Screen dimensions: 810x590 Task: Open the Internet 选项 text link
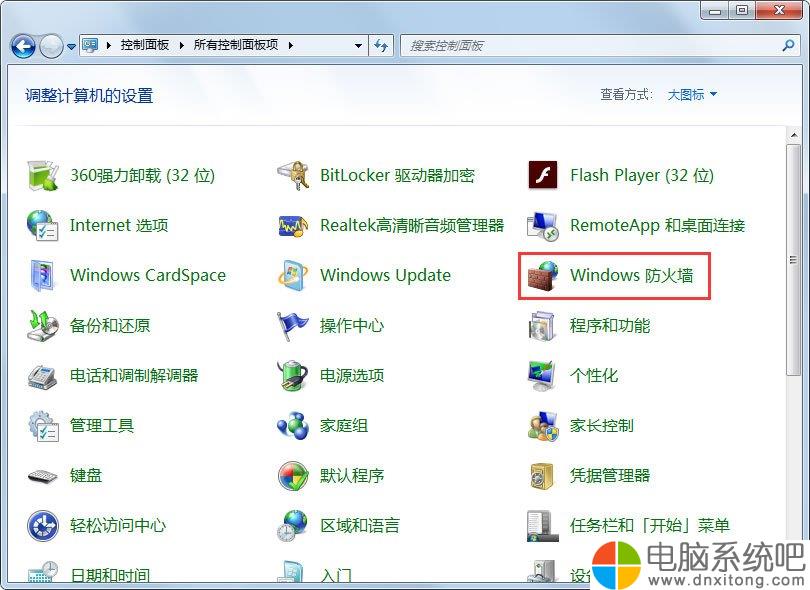(119, 225)
